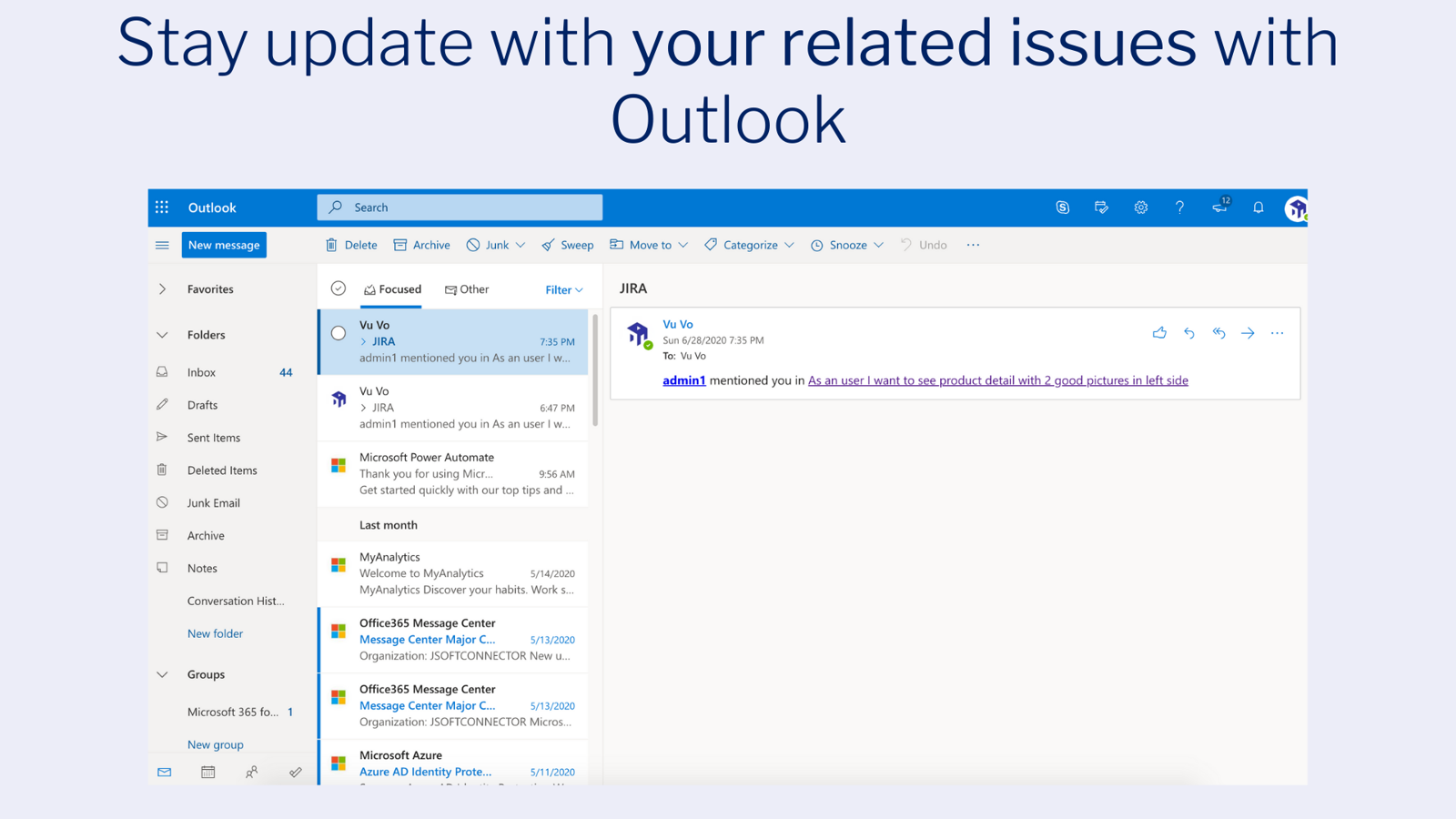1456x819 pixels.
Task: Sweep messages from this sender
Action: (x=568, y=245)
